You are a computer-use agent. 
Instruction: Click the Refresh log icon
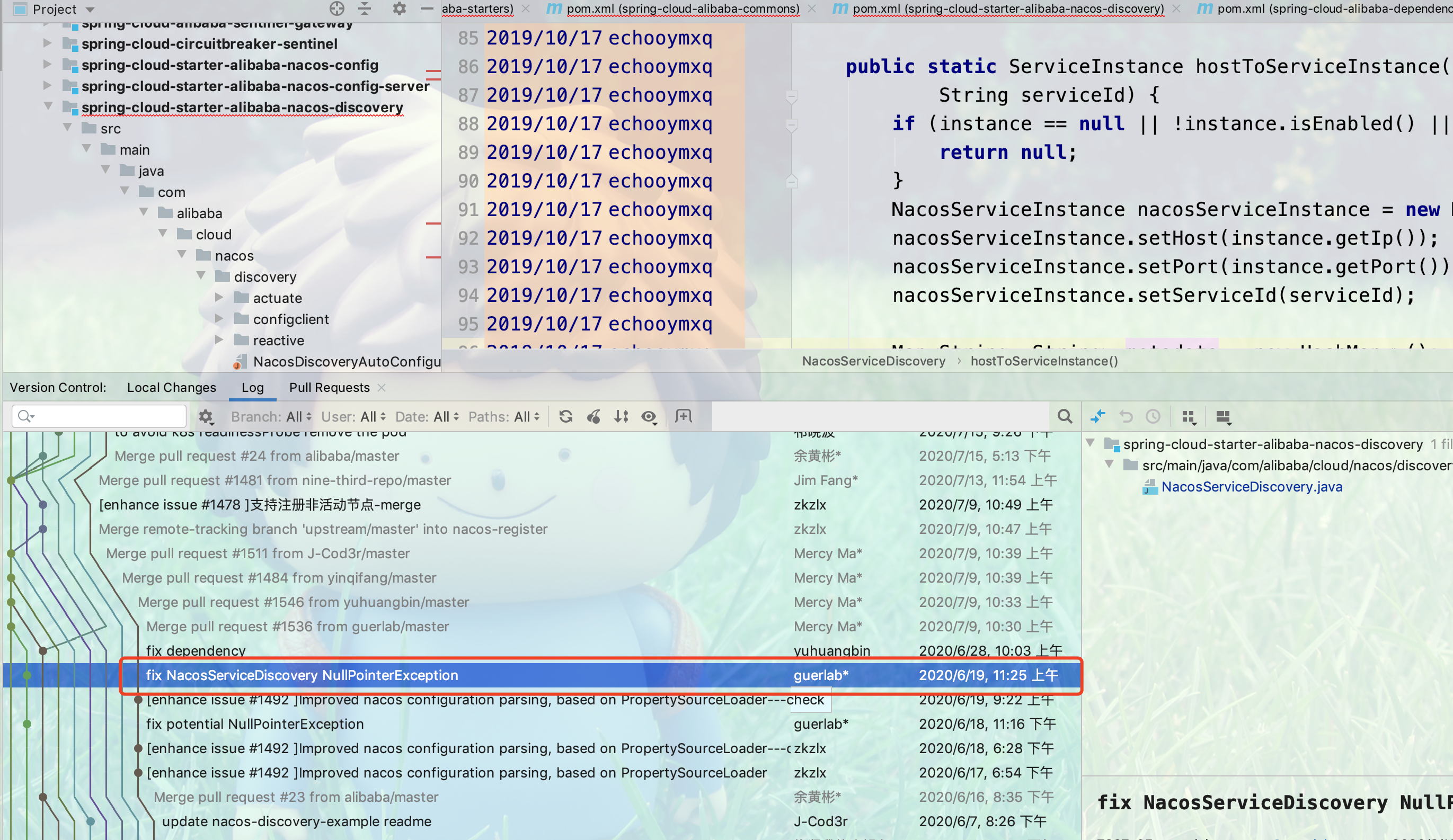click(x=565, y=416)
